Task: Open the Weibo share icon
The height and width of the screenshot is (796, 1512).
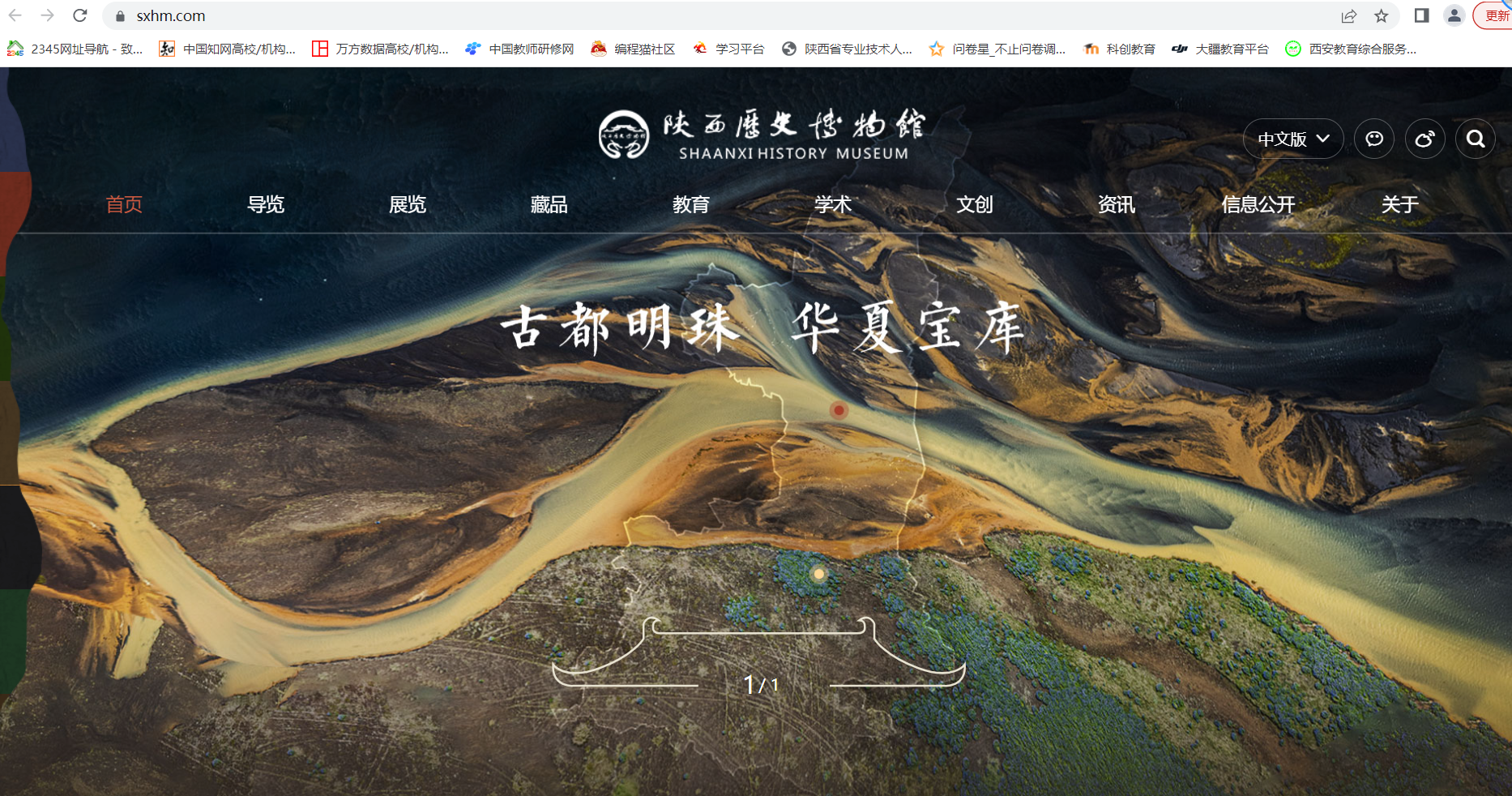Action: [1425, 139]
